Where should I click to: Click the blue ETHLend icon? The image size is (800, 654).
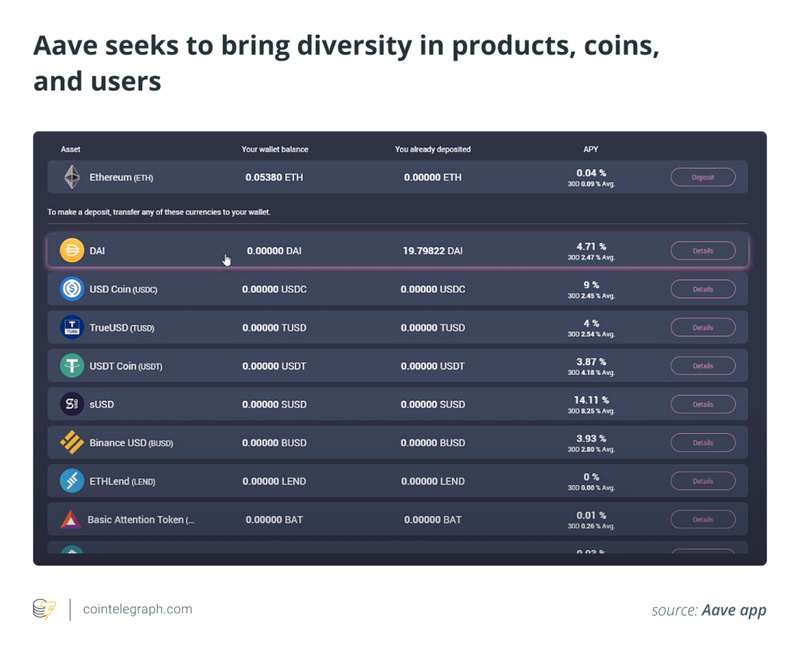tap(71, 481)
